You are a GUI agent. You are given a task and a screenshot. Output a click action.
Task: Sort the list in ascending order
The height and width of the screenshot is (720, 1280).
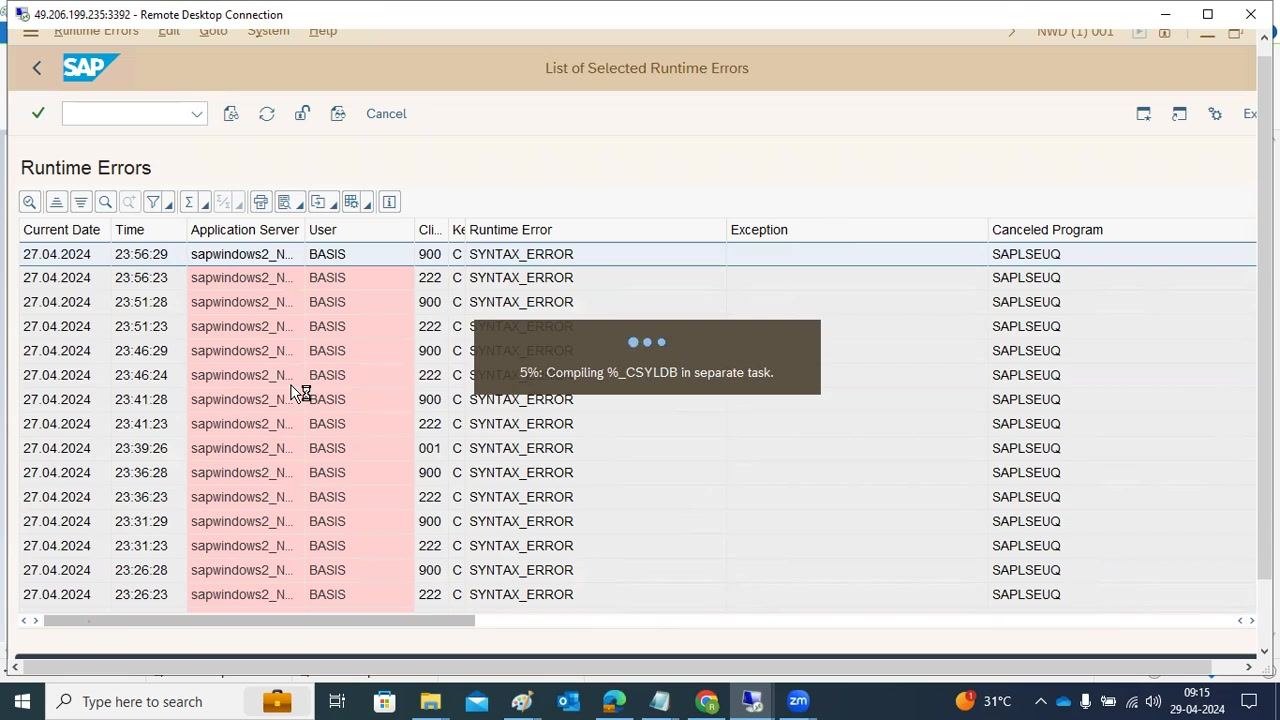[x=56, y=202]
